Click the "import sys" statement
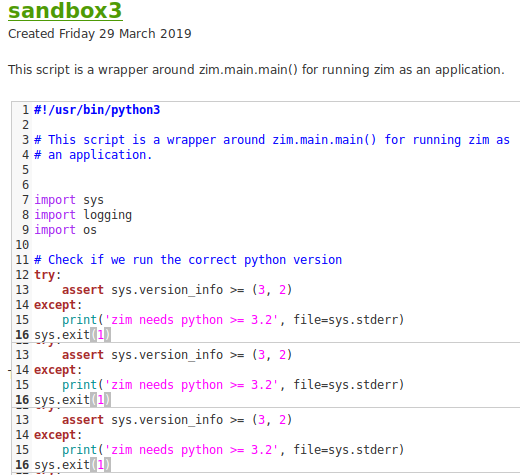The height and width of the screenshot is (475, 520). click(69, 200)
